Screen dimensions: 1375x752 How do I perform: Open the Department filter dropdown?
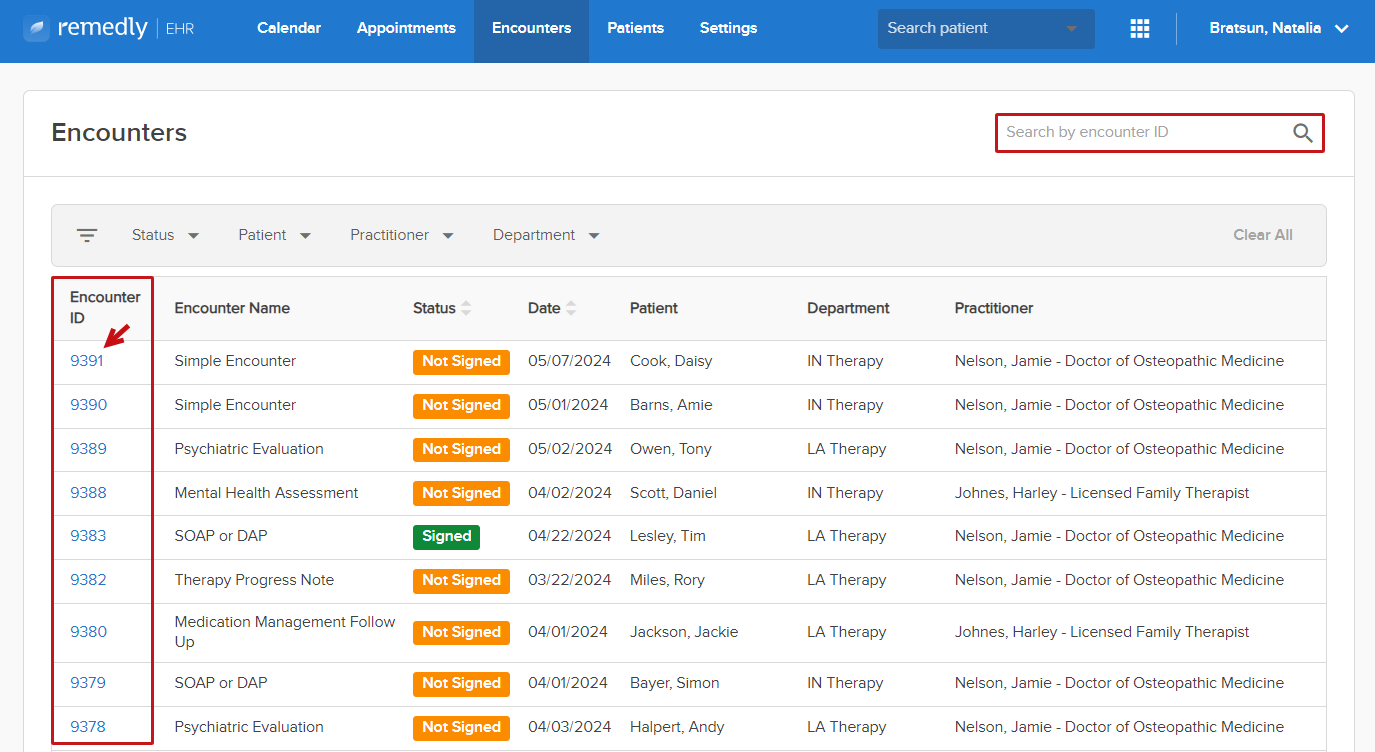coord(546,235)
